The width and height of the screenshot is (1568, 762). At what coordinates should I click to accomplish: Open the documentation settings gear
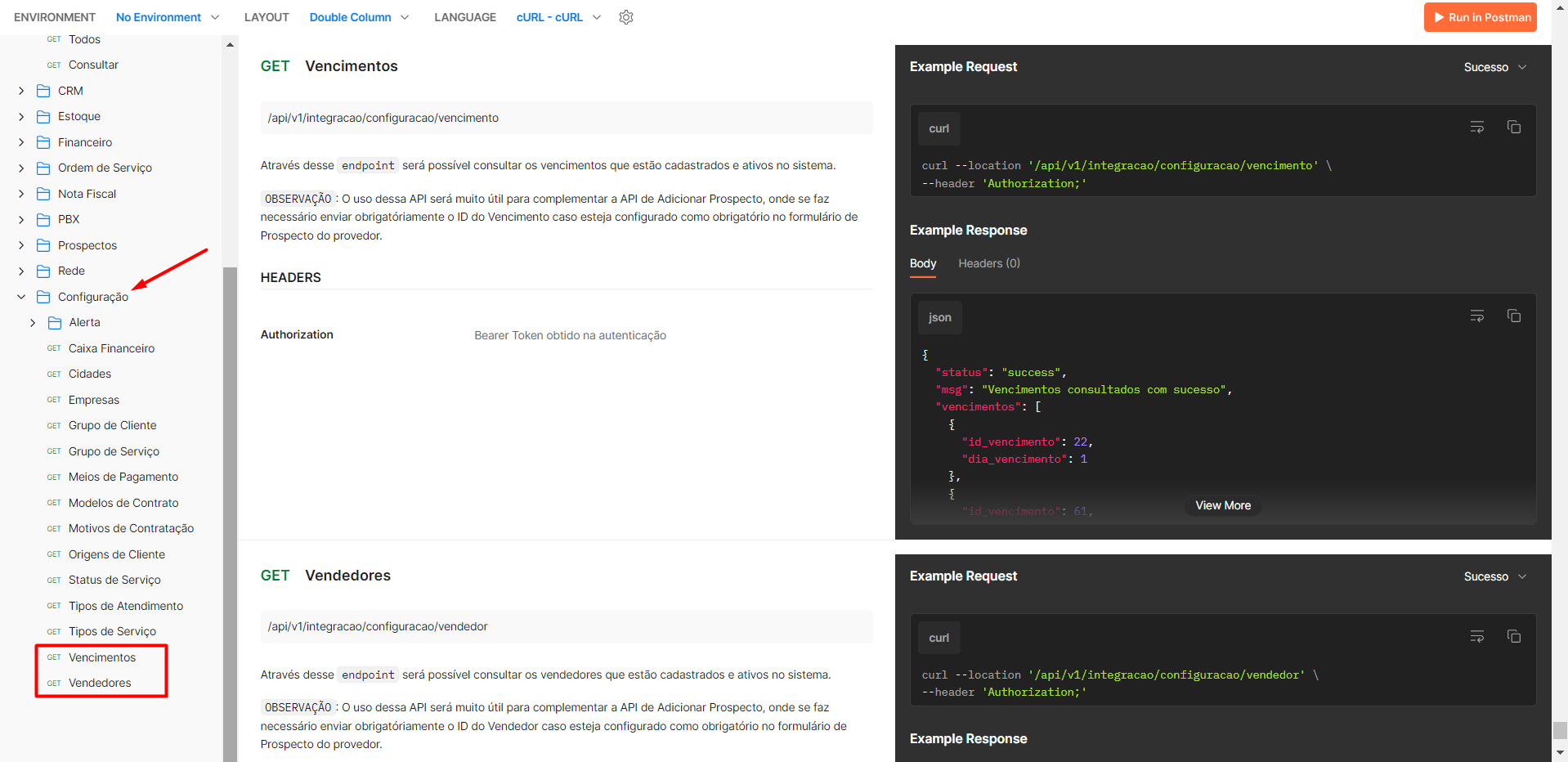(x=626, y=17)
